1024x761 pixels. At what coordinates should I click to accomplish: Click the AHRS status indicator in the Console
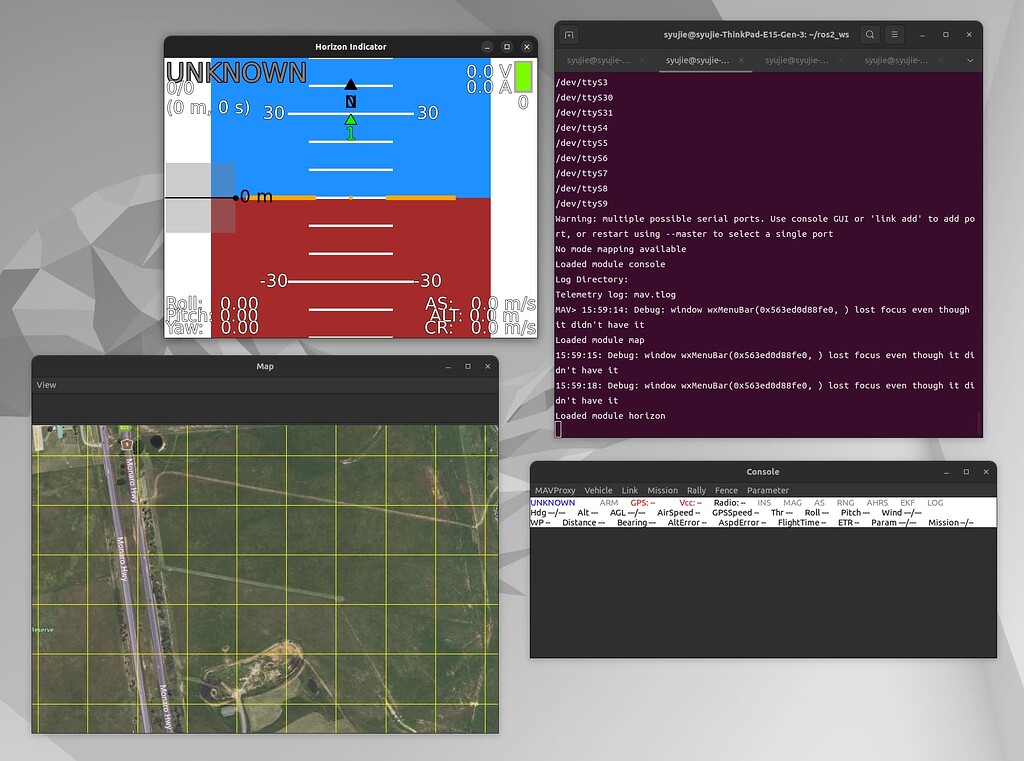876,503
